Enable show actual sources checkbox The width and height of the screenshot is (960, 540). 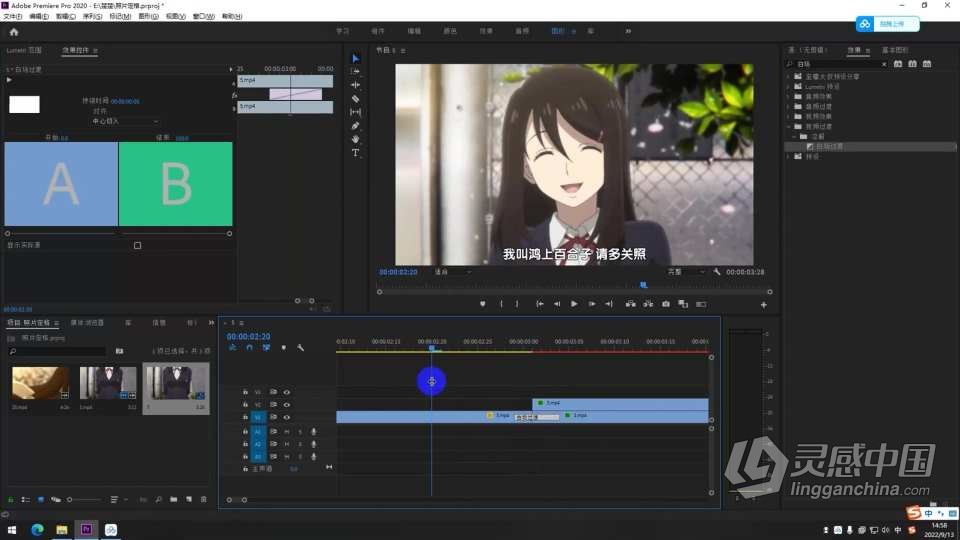click(x=137, y=246)
